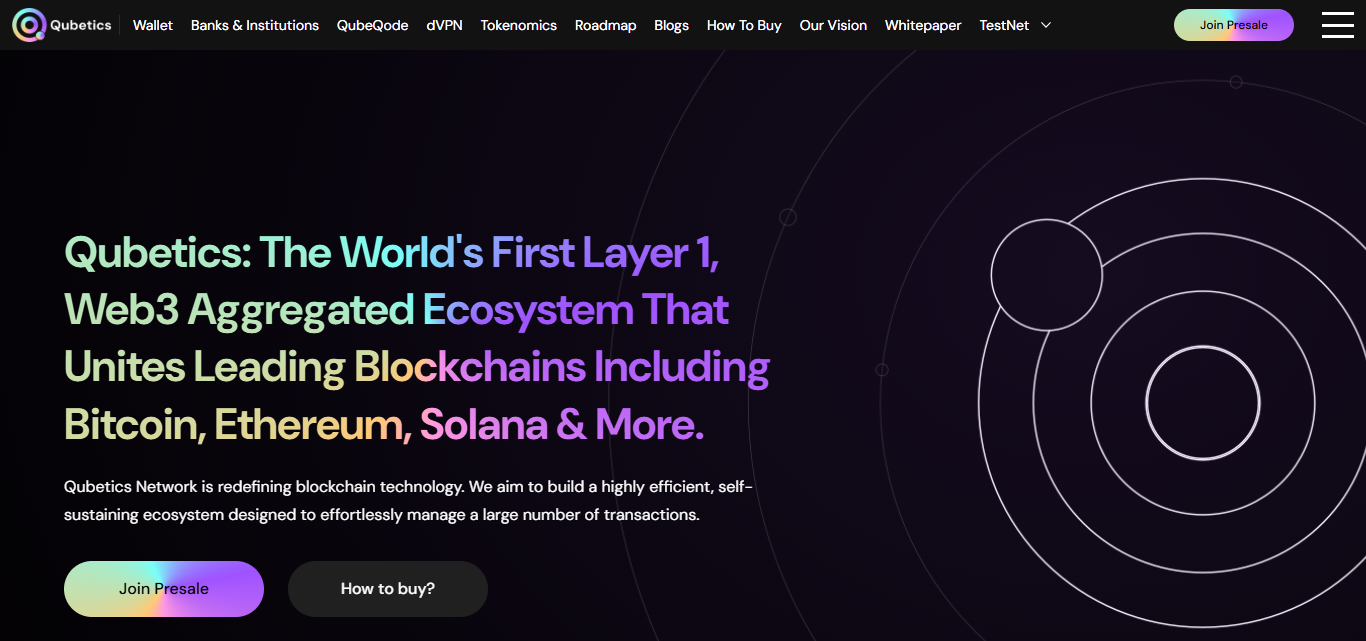
Task: Click the large hero Join Presale button
Action: [164, 589]
